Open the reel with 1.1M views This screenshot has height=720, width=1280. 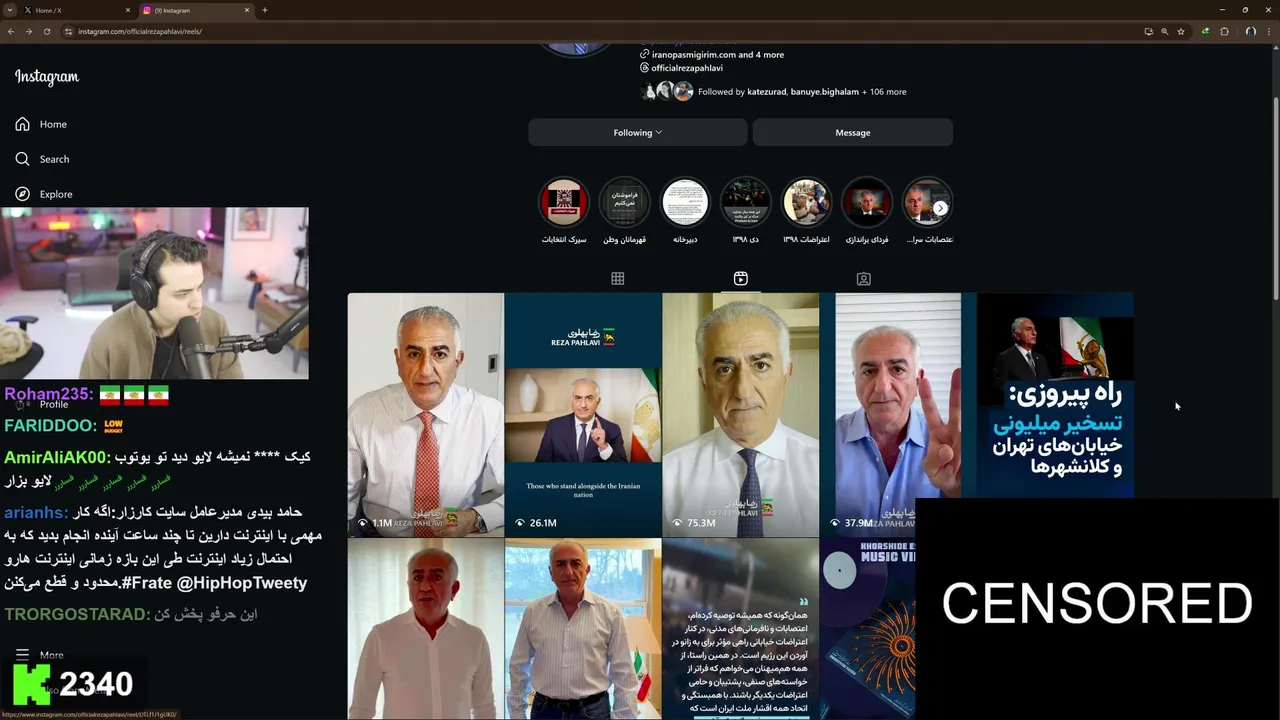point(425,415)
